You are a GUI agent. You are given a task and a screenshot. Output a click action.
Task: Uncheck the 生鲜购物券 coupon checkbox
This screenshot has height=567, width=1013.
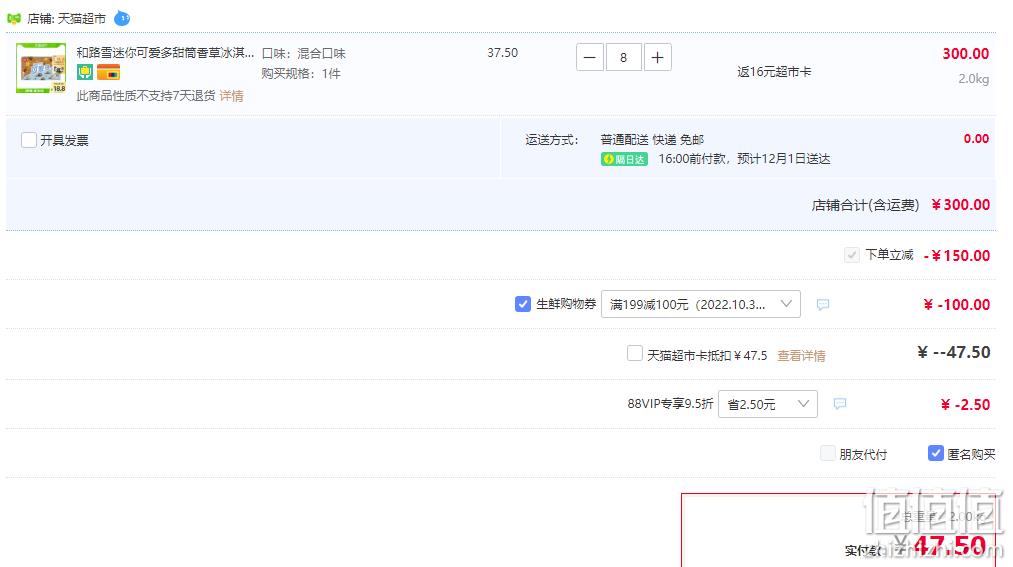pyautogui.click(x=523, y=304)
